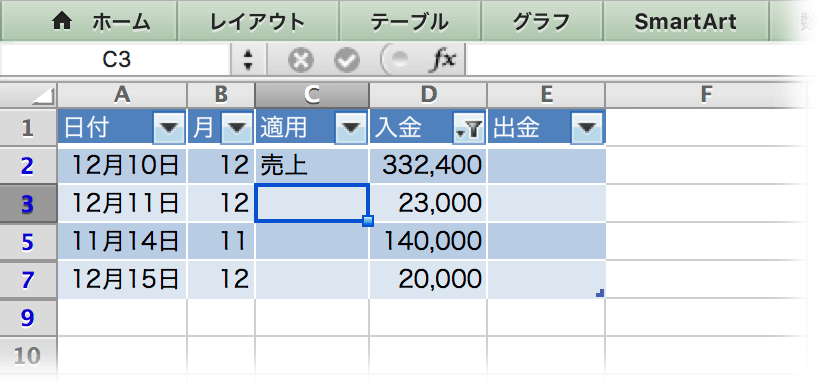
Task: Click the Name Box showing C3
Action: tap(116, 60)
